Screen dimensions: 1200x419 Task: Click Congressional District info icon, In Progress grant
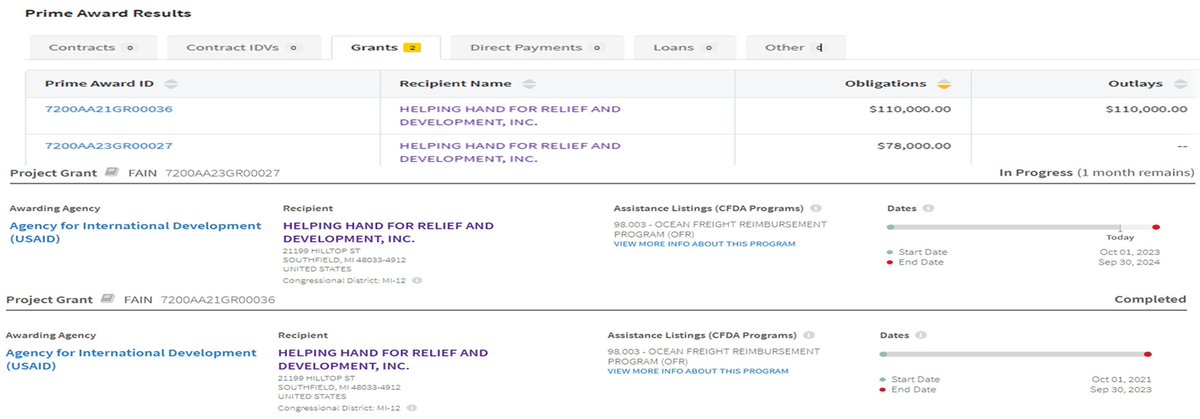point(417,281)
